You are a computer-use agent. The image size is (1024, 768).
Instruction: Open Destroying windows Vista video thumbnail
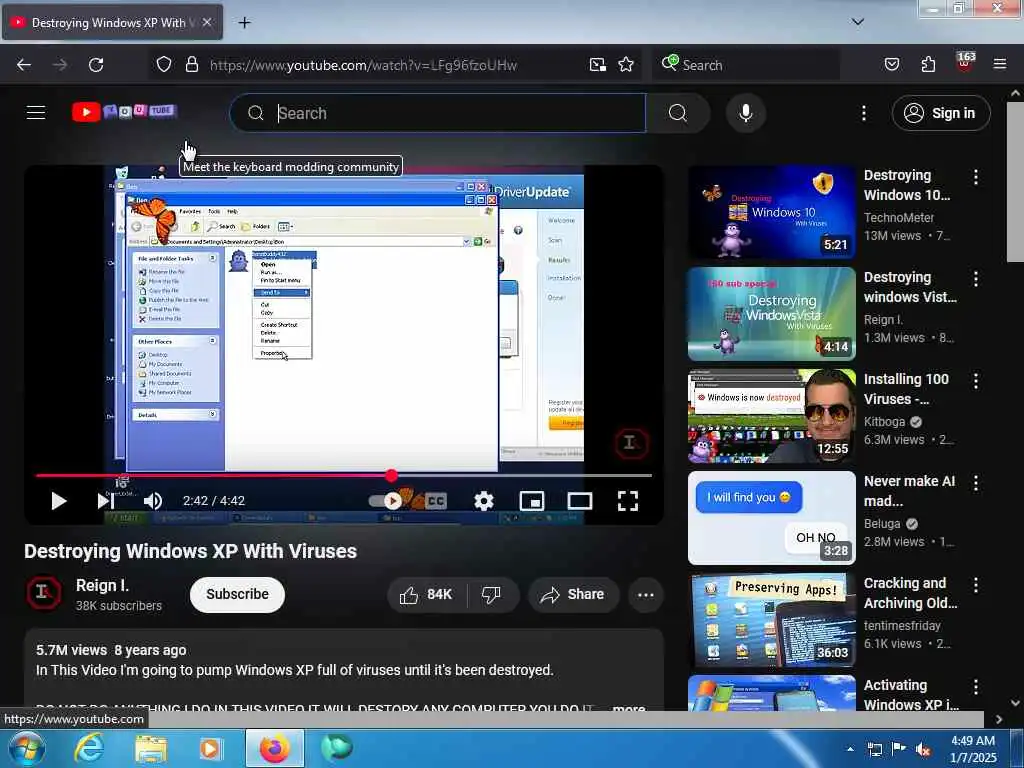[771, 313]
